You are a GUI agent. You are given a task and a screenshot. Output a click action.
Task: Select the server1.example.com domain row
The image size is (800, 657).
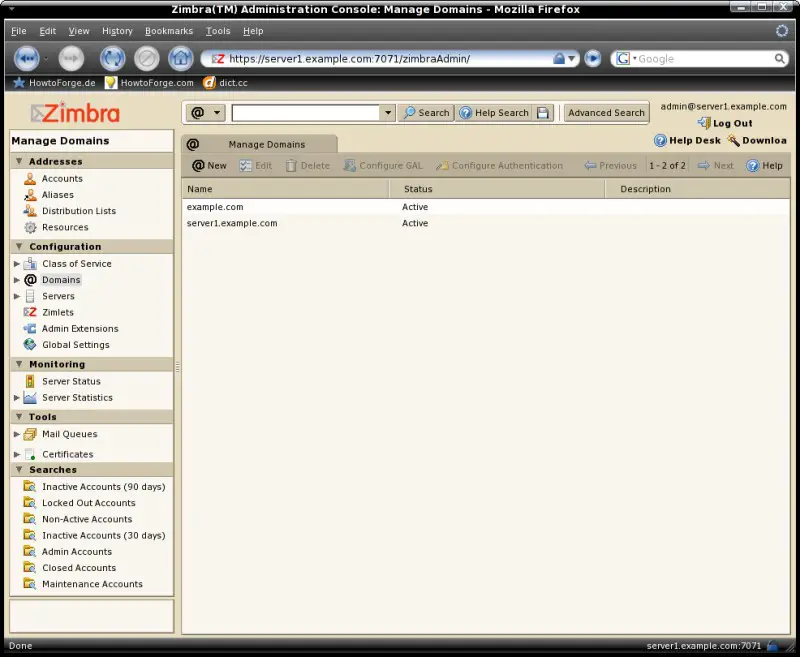tap(486, 223)
